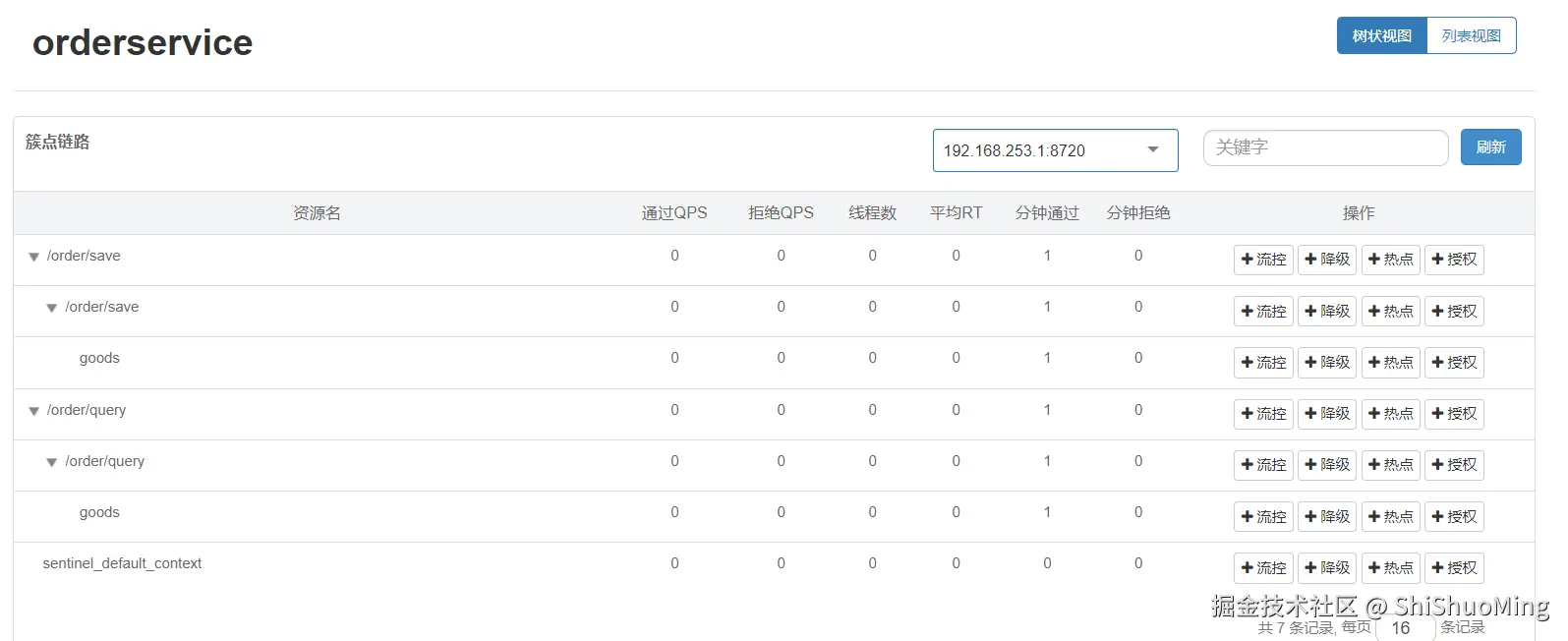Switch to tree view tab (树状视图)
This screenshot has height=641, width=1568.
(x=1381, y=36)
